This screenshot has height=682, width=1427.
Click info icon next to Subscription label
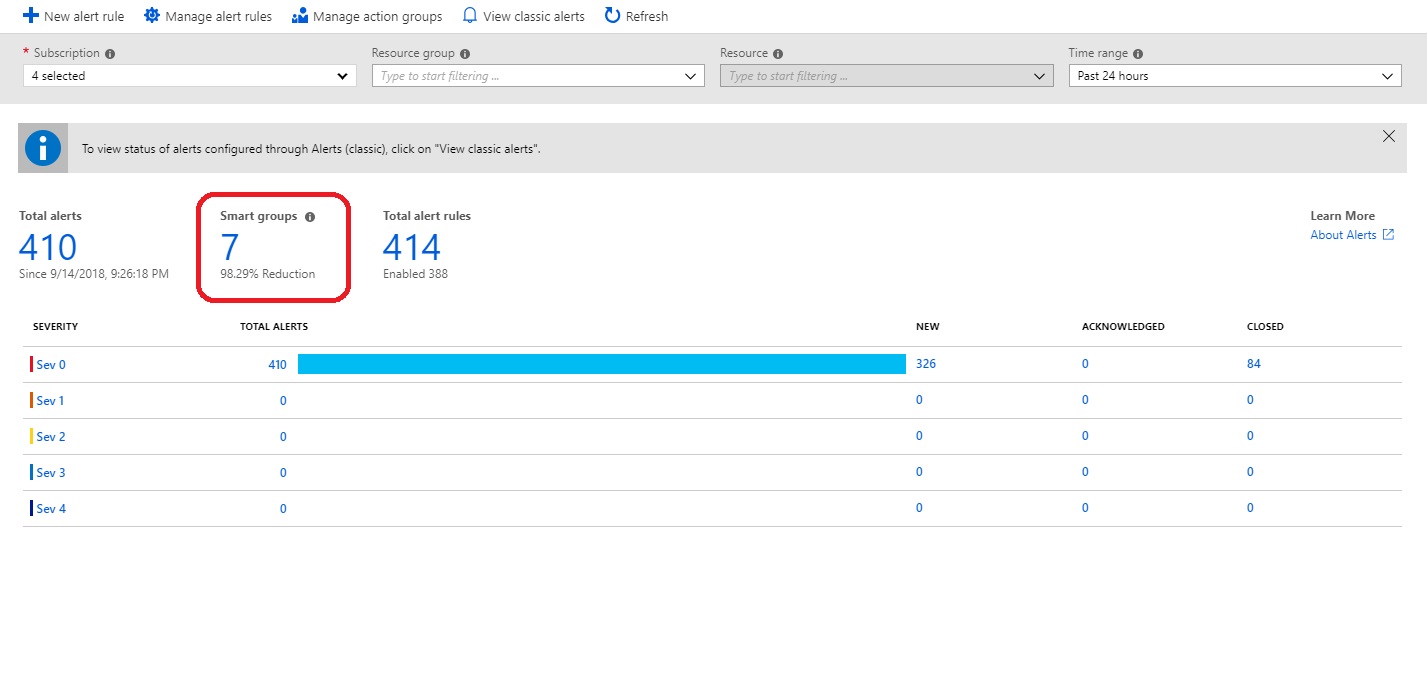coord(110,54)
